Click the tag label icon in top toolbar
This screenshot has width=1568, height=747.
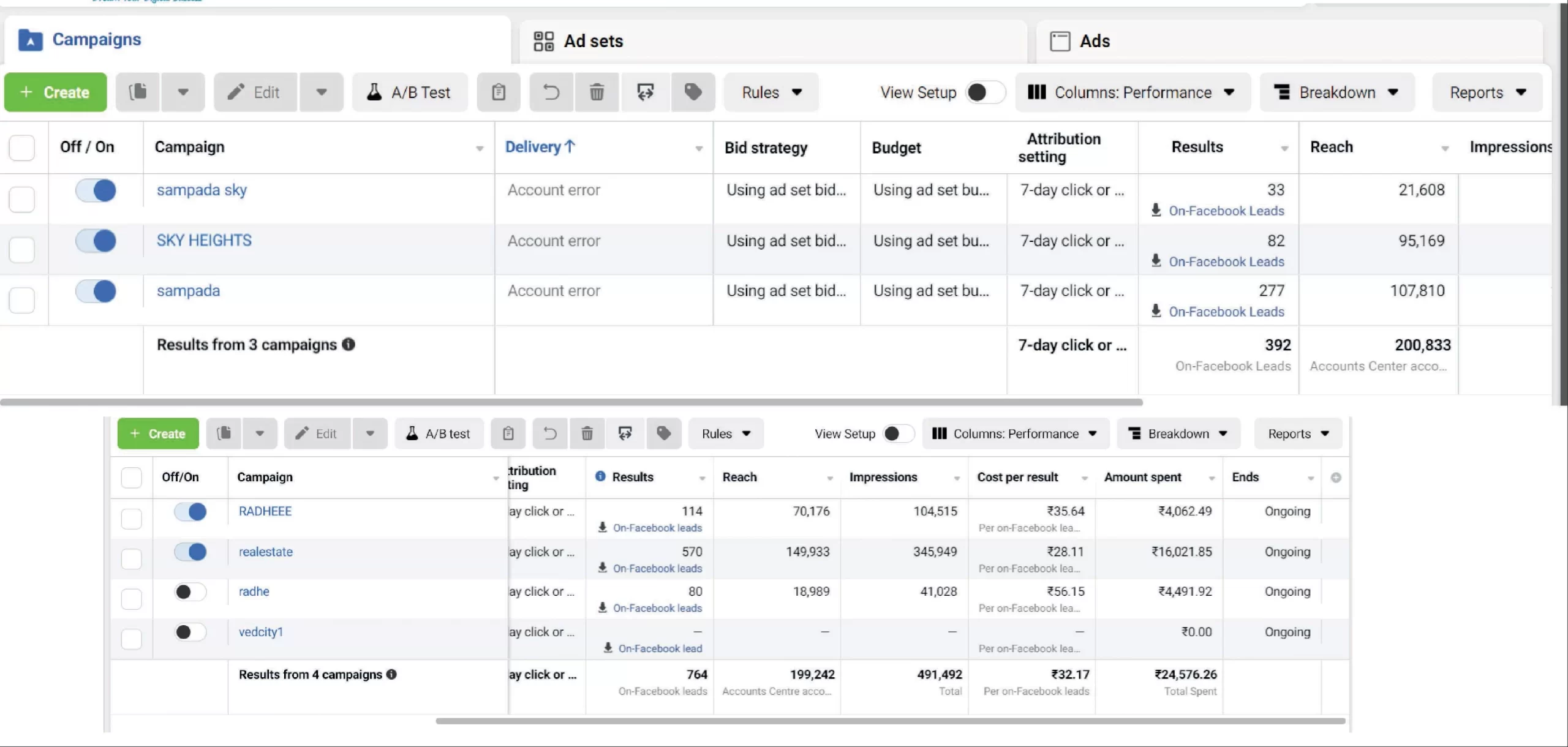point(693,92)
